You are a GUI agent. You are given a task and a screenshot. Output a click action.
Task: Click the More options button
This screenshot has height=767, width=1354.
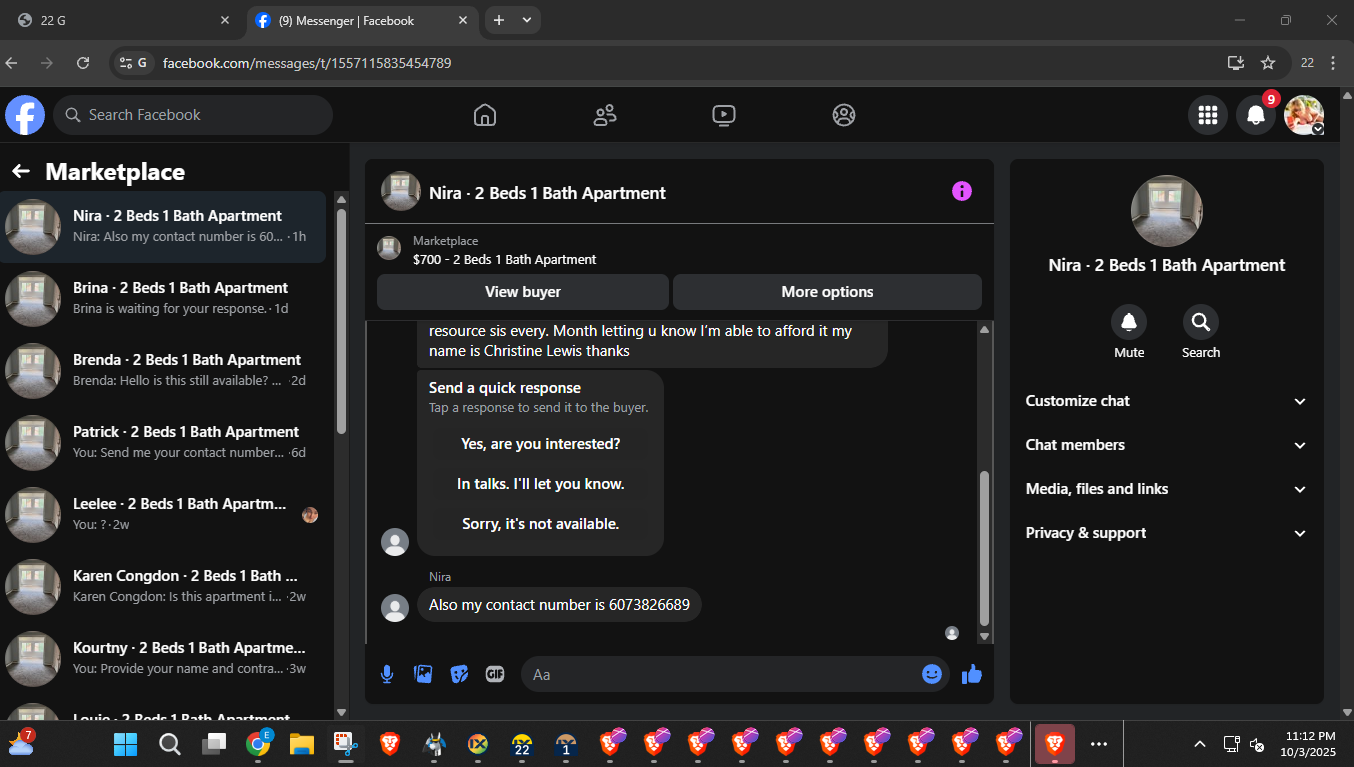pyautogui.click(x=827, y=292)
